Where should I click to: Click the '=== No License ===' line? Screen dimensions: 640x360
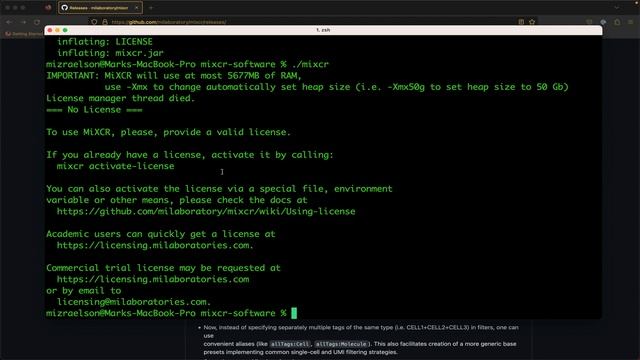pyautogui.click(x=94, y=110)
